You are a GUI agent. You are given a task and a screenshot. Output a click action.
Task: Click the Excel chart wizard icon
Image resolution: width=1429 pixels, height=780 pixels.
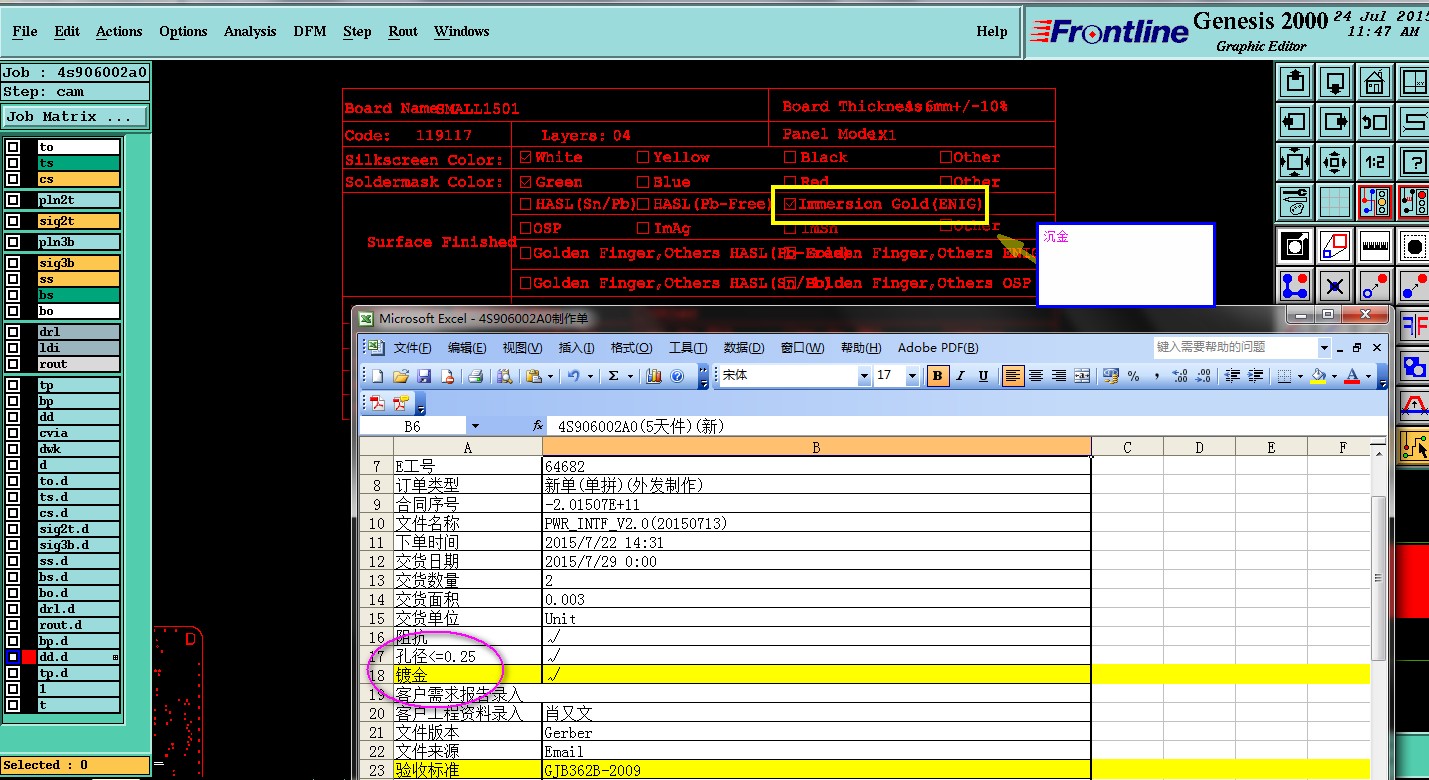coord(655,376)
